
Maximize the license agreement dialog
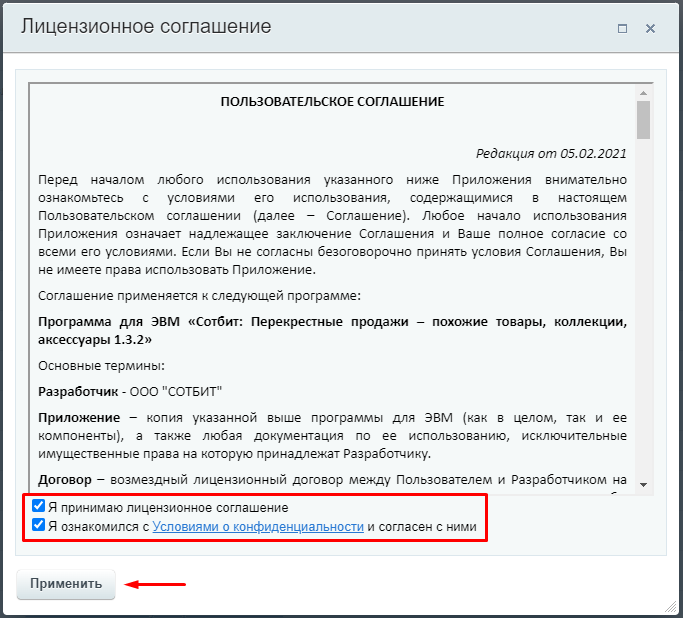[622, 29]
